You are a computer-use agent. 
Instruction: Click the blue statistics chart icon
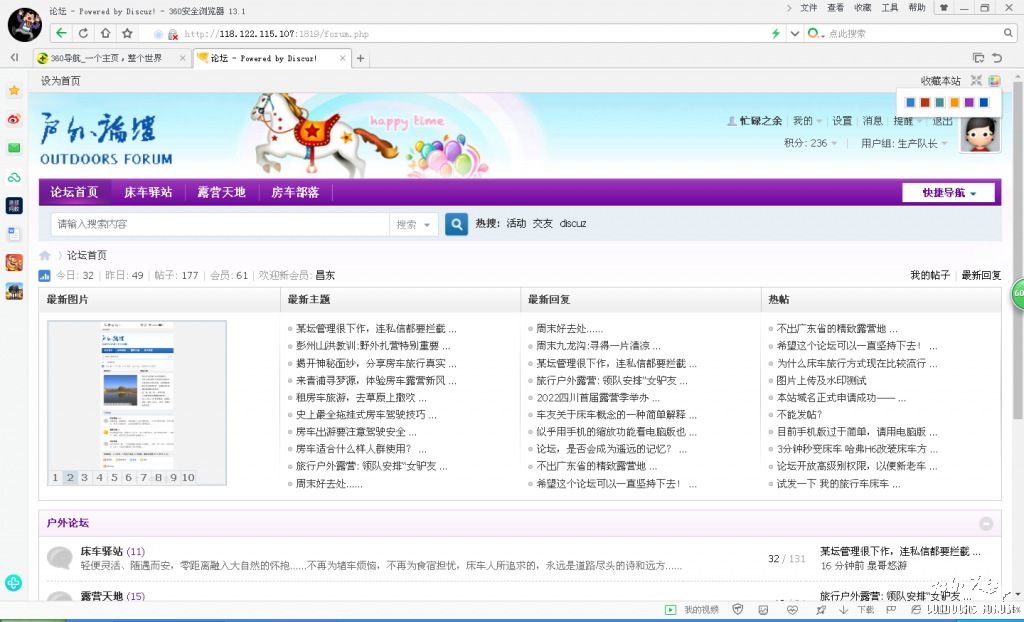coord(44,276)
